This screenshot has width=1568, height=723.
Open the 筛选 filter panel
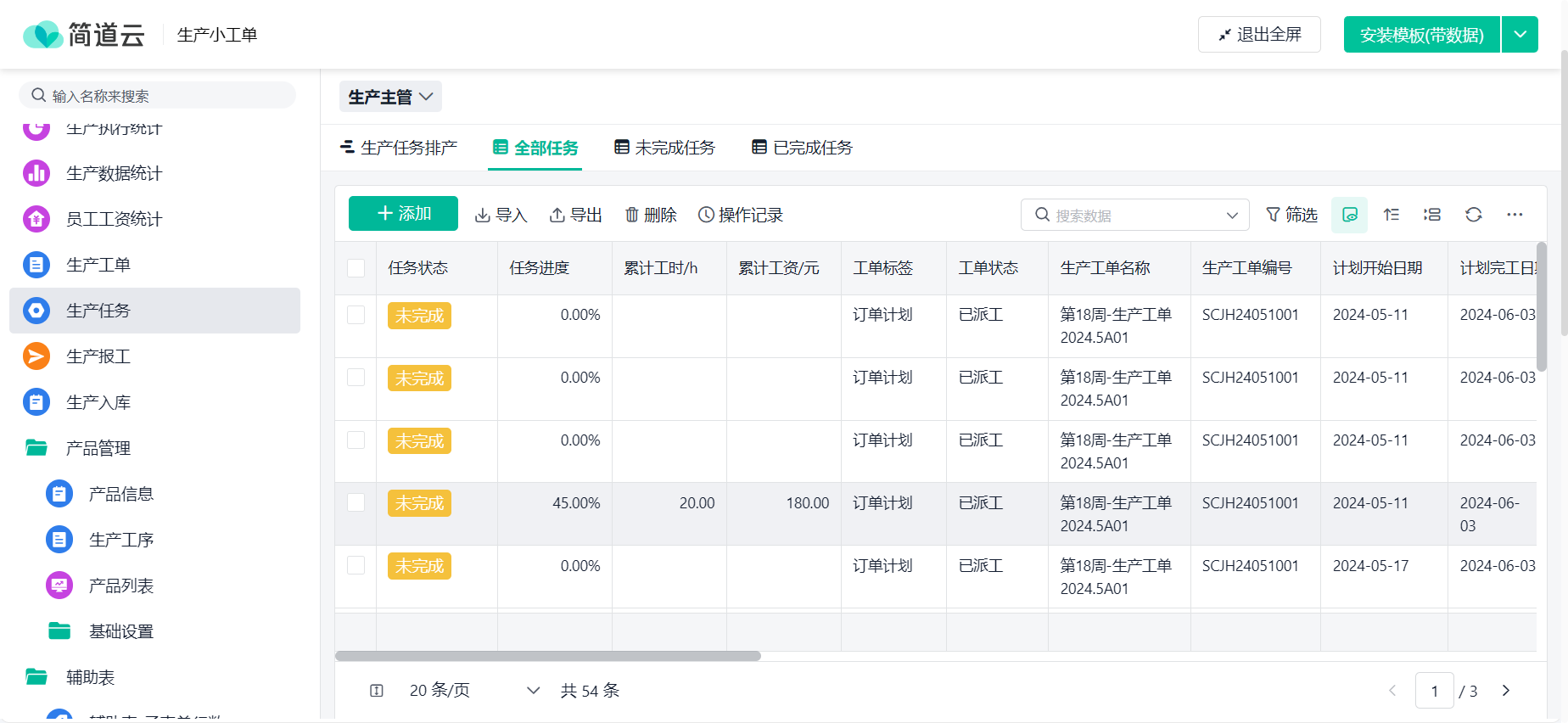[x=1291, y=215]
